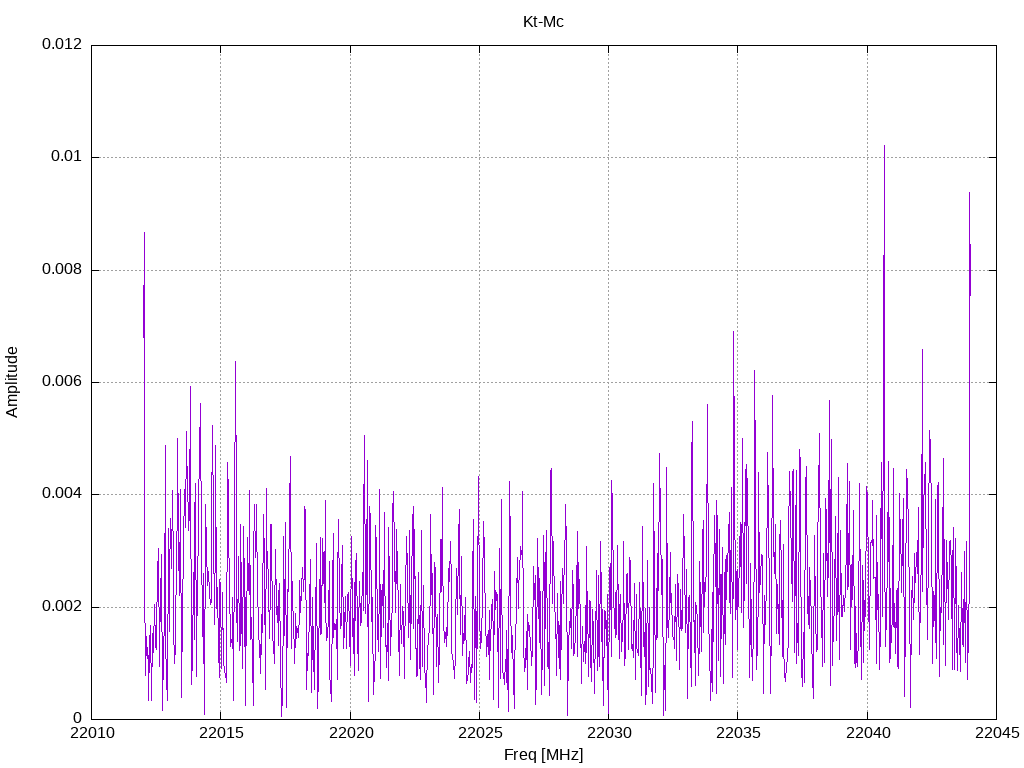Click the 22020 x-axis tick label
This screenshot has width=1024, height=768.
(x=351, y=733)
